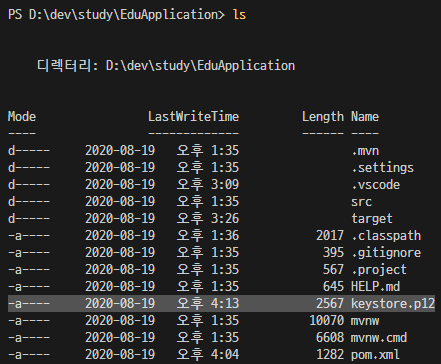Screen dimensions: 441x364
Task: Select the mvnw.cmd file name
Action: point(379,338)
